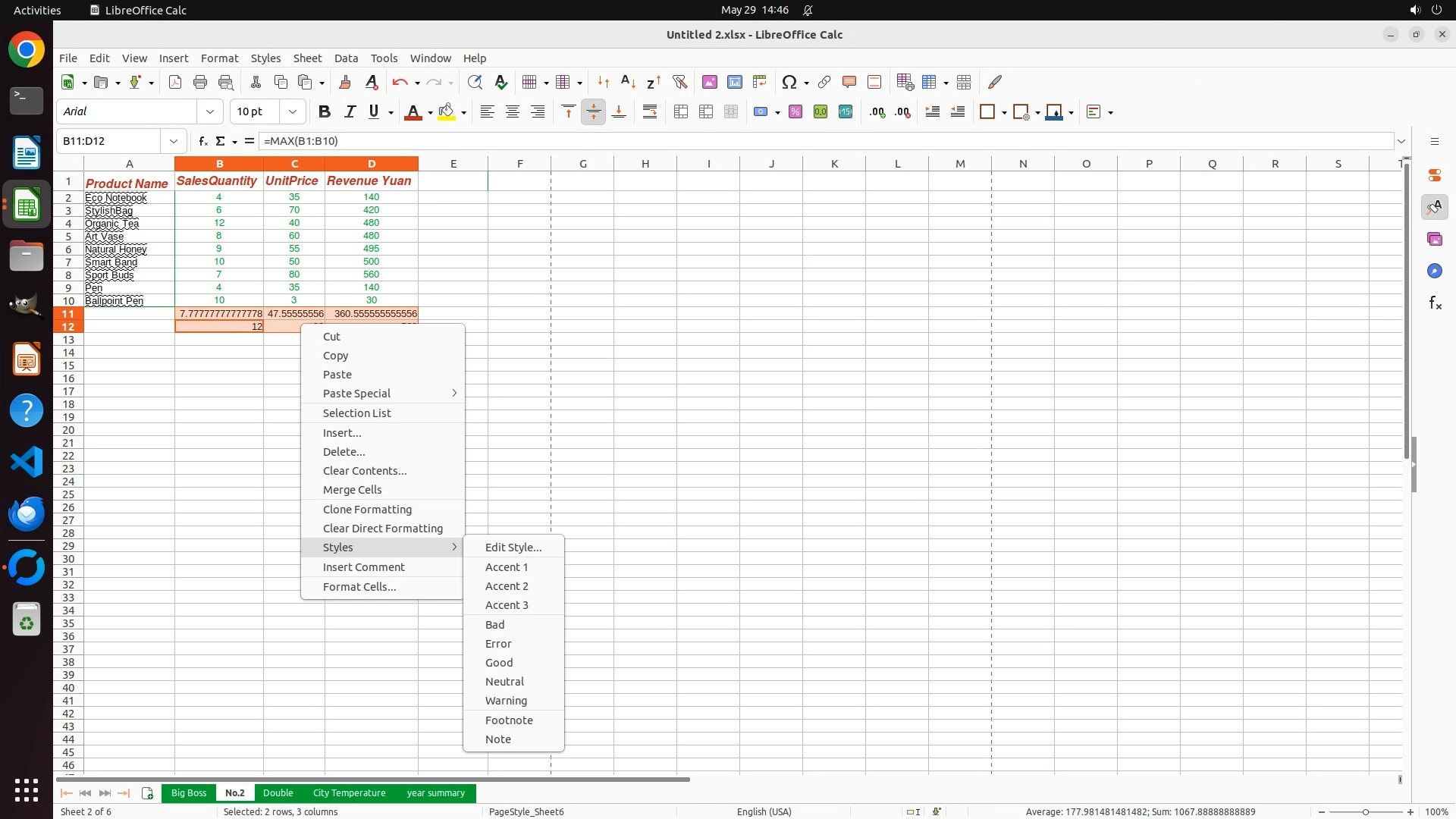1456x819 pixels.
Task: Click the Merge and Center Cells icon
Action: point(681,112)
